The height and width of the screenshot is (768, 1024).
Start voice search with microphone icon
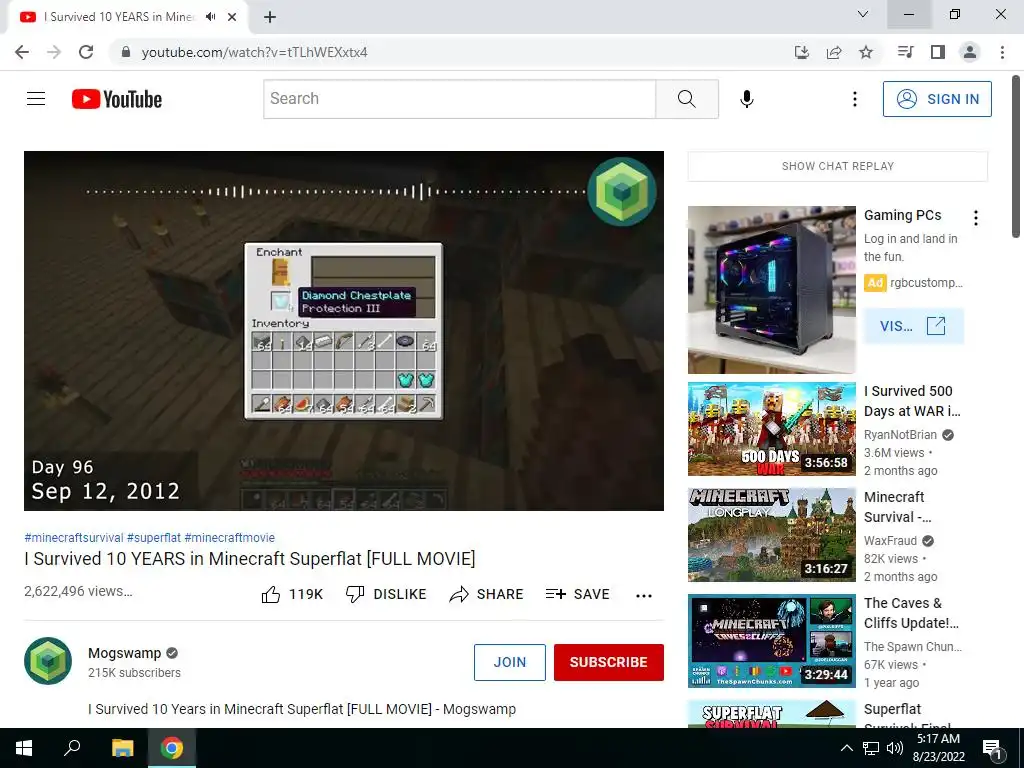(x=746, y=99)
